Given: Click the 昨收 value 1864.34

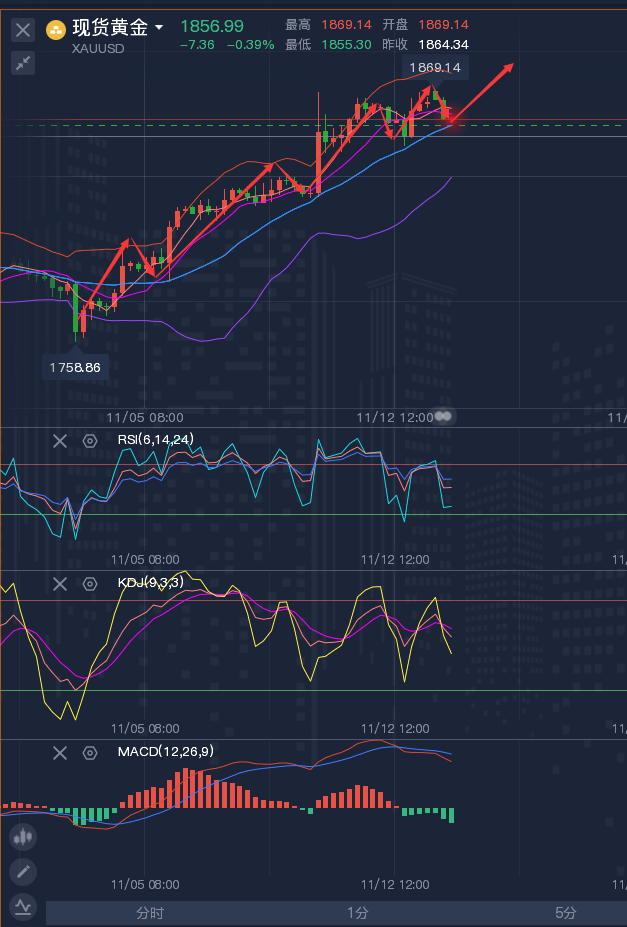Looking at the screenshot, I should tap(443, 45).
